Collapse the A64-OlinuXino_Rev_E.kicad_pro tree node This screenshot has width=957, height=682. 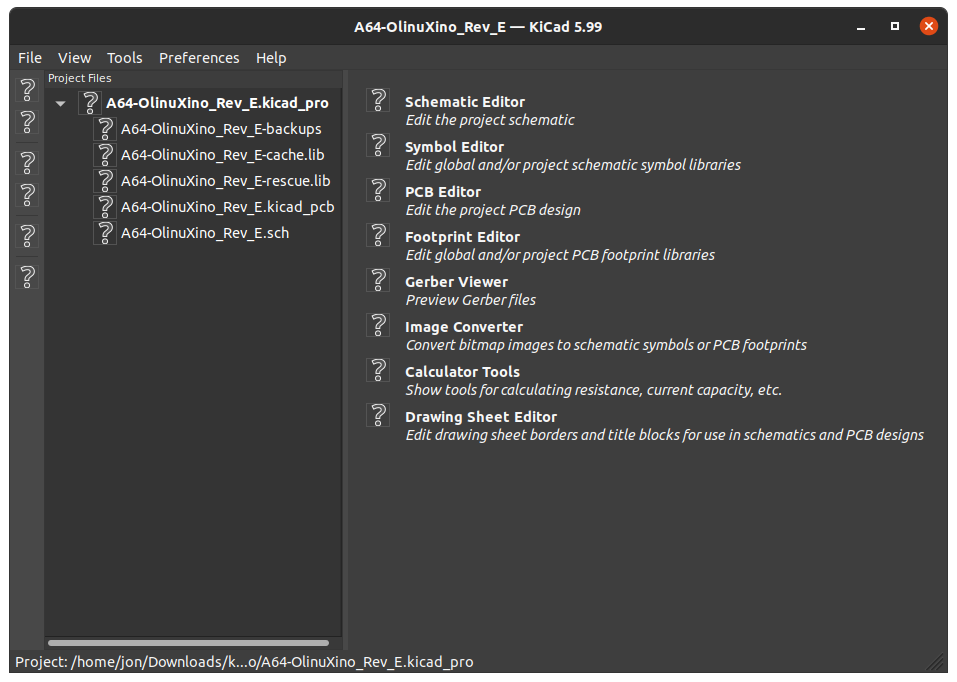[x=61, y=103]
